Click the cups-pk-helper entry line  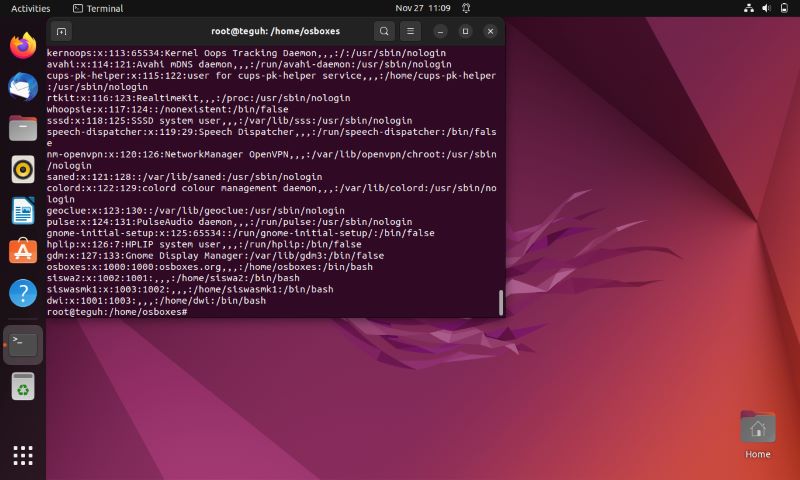click(271, 81)
